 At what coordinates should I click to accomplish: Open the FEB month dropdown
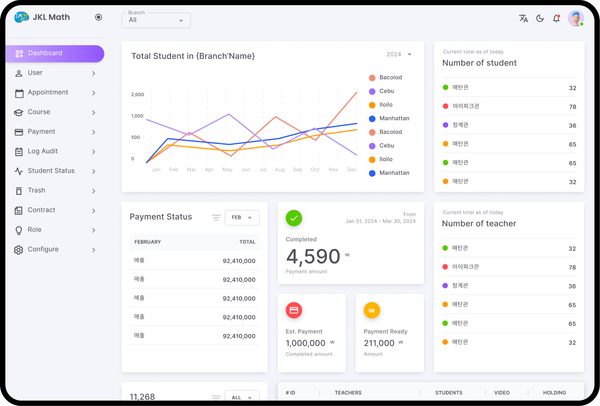click(242, 217)
